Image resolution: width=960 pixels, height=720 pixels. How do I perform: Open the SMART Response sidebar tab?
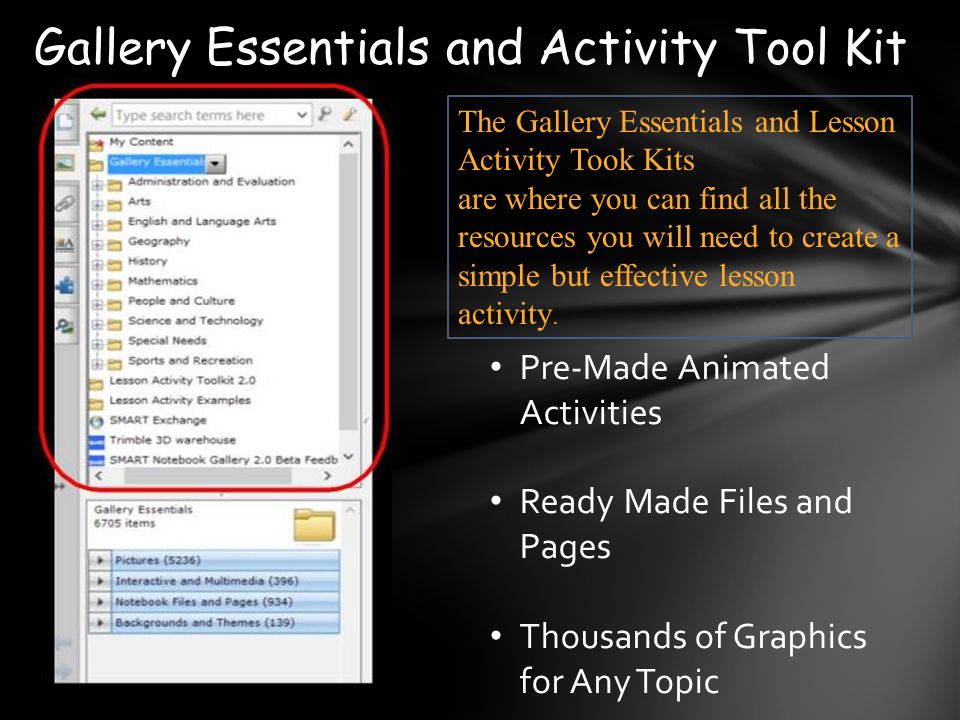click(x=65, y=326)
